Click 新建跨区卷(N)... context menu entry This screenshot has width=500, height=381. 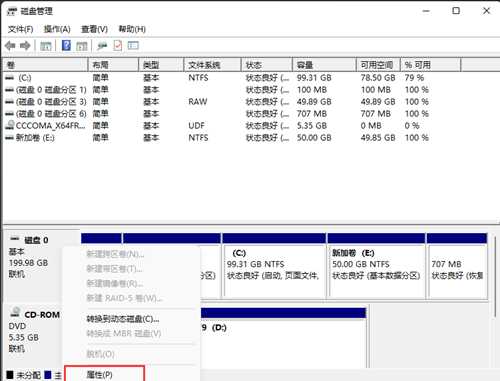click(x=115, y=254)
